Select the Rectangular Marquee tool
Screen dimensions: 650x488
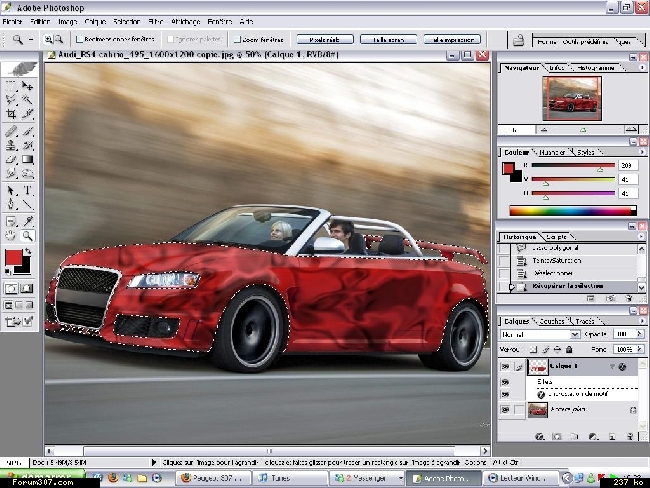tap(11, 86)
